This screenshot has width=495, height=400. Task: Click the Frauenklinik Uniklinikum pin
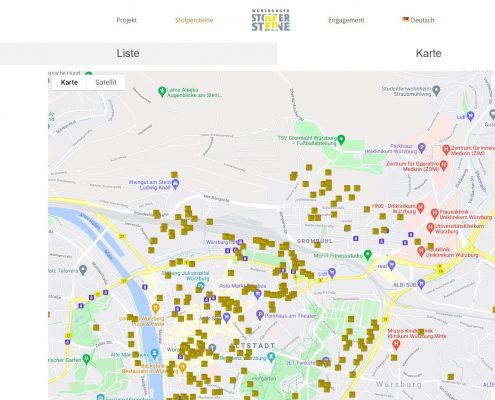(x=434, y=213)
